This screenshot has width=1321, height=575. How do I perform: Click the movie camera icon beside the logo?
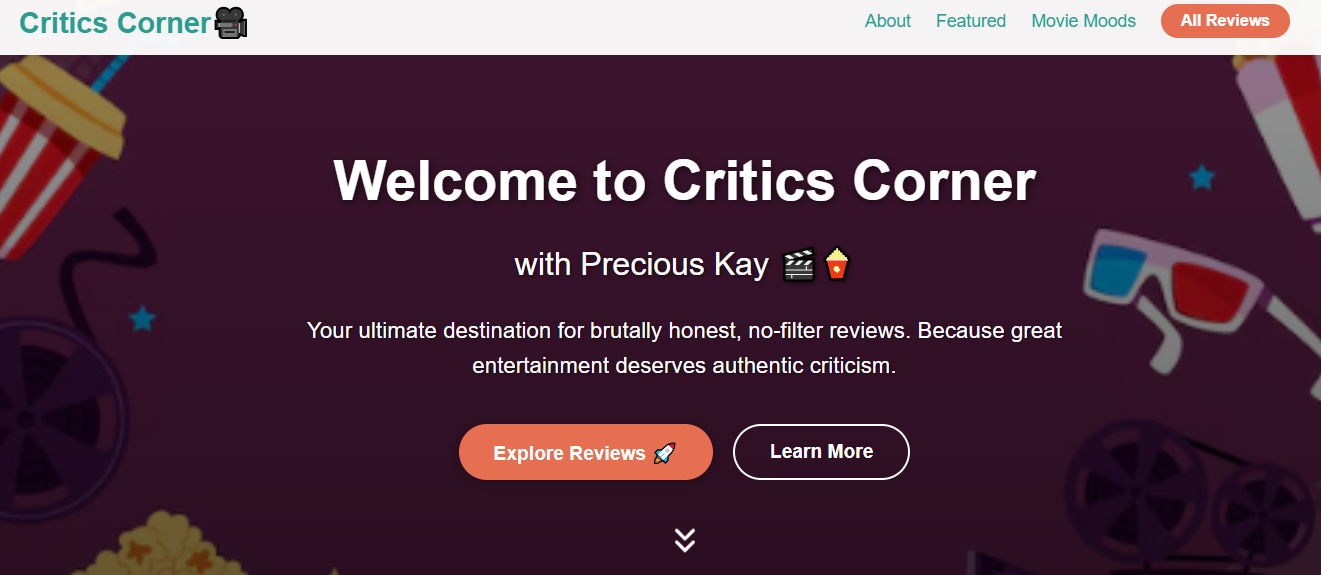pos(231,23)
